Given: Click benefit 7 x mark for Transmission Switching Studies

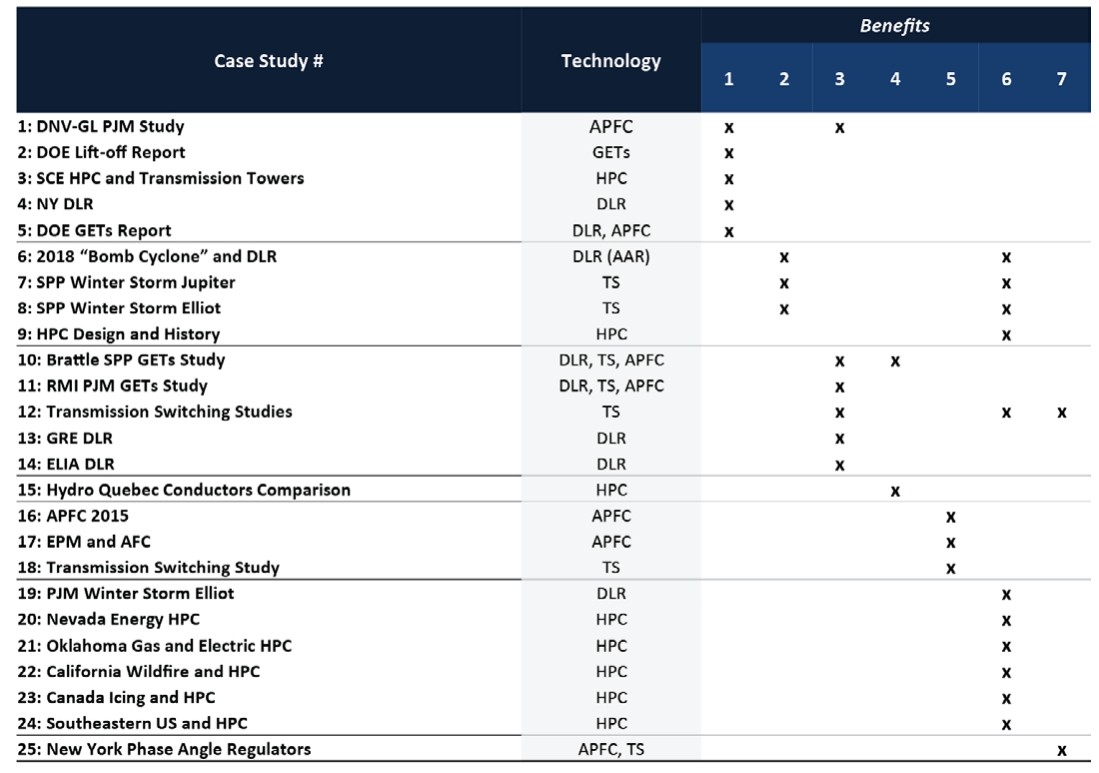Looking at the screenshot, I should [1061, 413].
